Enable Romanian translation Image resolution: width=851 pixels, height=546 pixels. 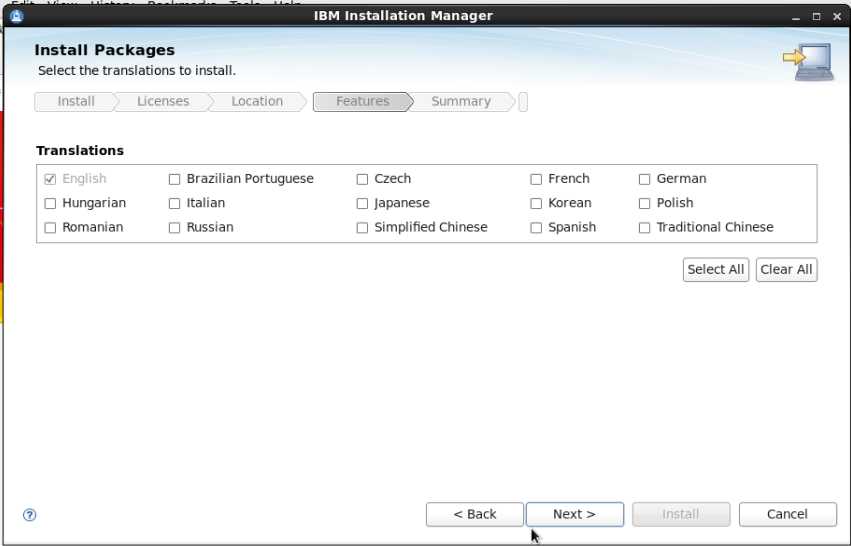tap(50, 227)
